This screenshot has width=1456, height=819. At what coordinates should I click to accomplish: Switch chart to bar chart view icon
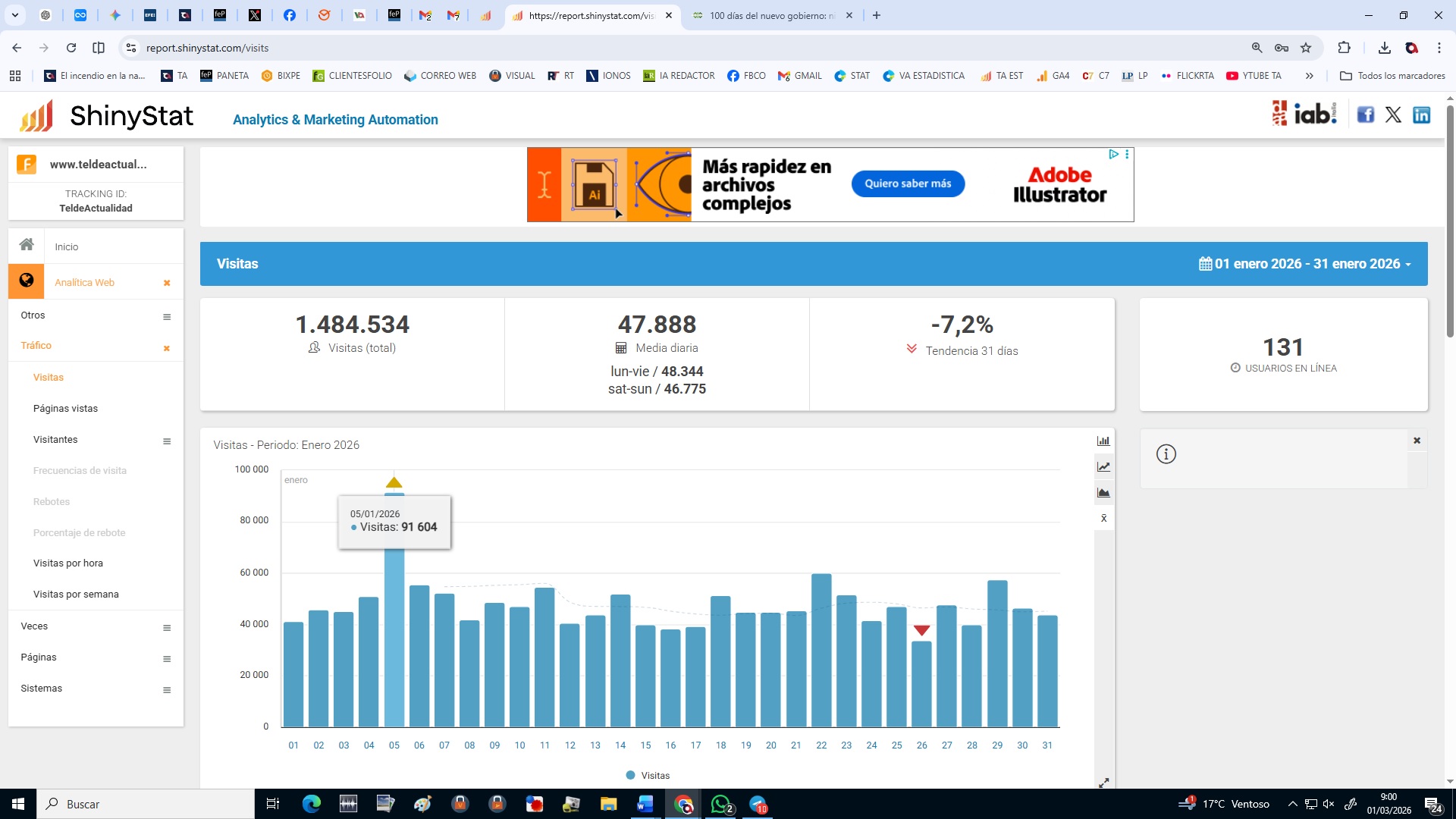(1103, 441)
